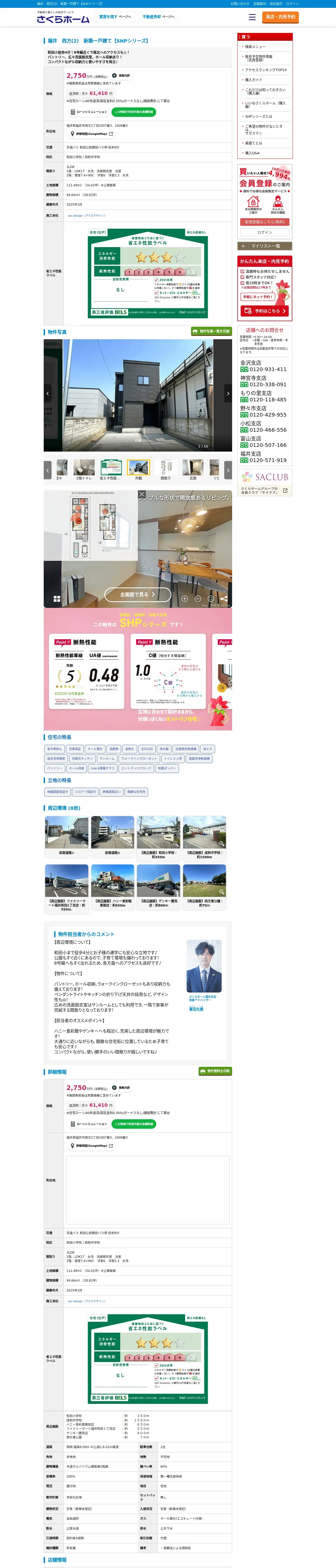Click the upper green available-loans button
Image resolution: width=336 pixels, height=1568 pixels.
[133, 112]
